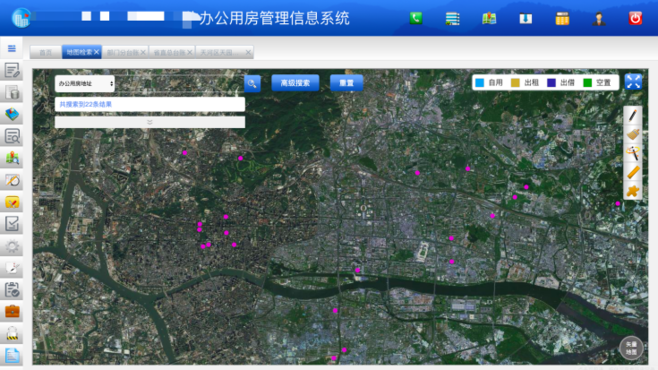
Task: Switch the basemap using 矢量地图 round button
Action: 631,348
